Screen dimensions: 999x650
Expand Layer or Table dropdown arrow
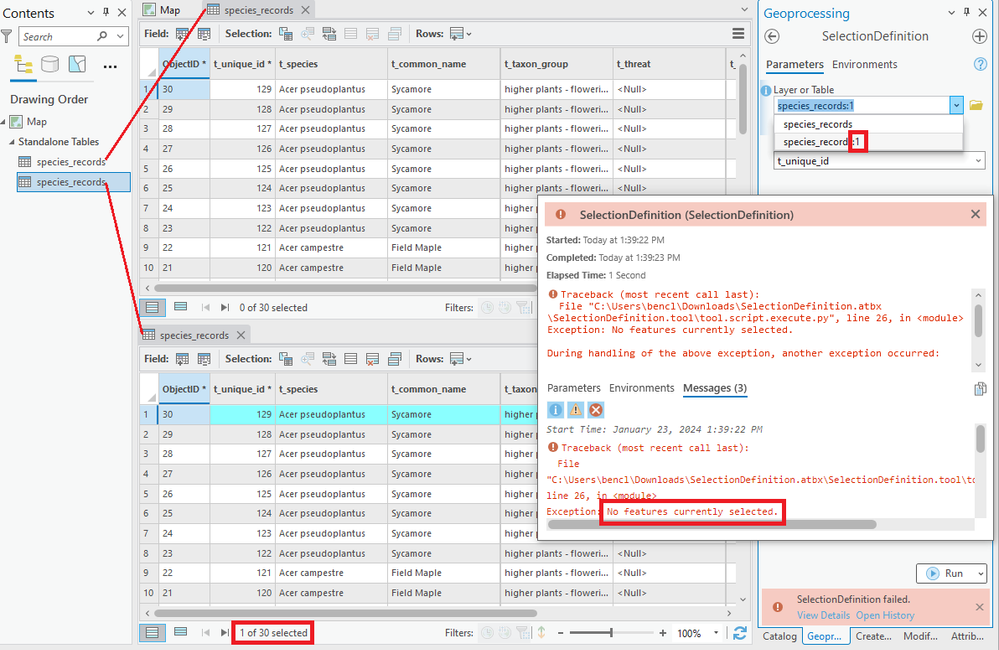[x=956, y=106]
